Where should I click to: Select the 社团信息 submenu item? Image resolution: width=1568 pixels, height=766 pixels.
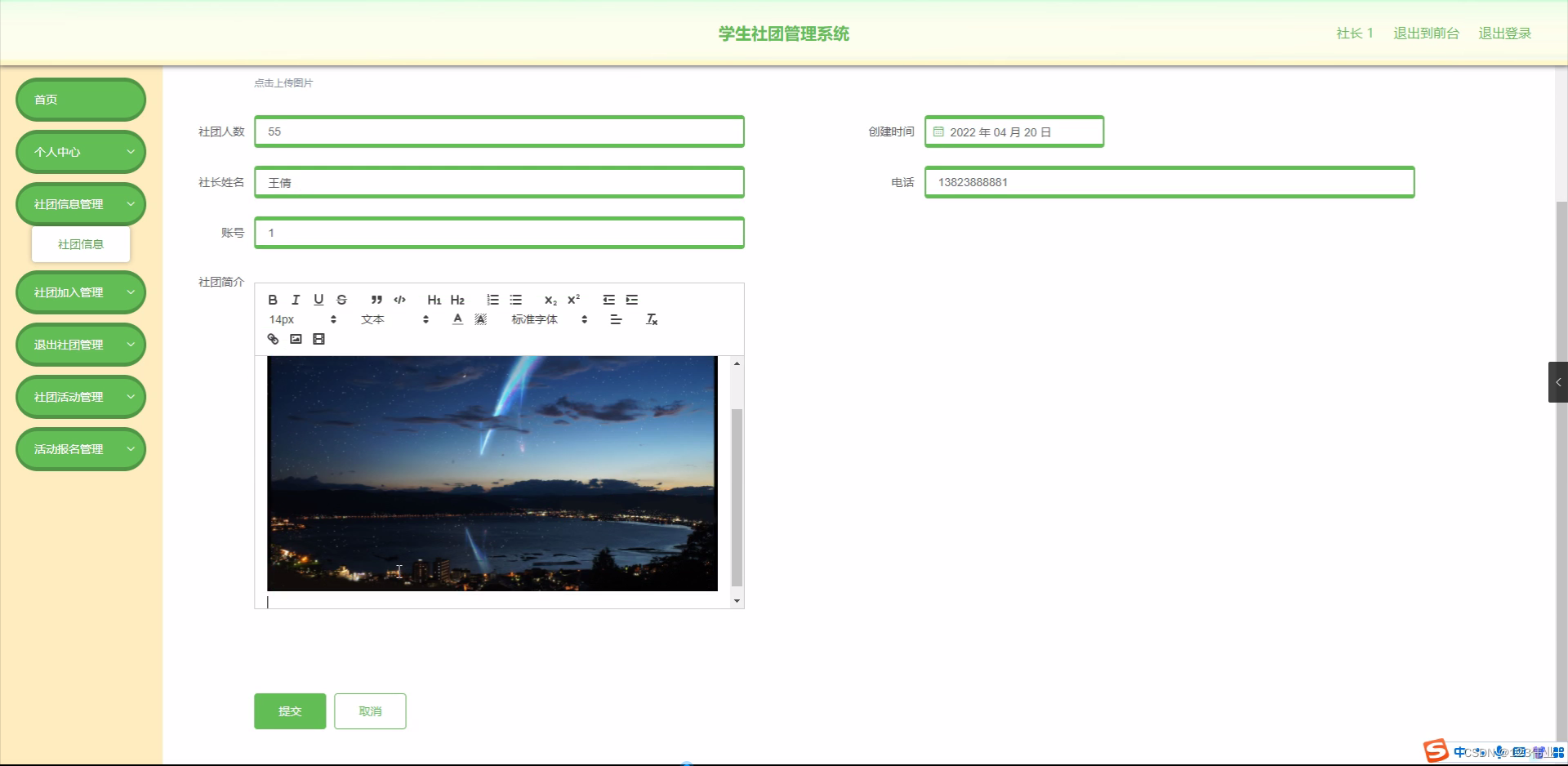81,244
